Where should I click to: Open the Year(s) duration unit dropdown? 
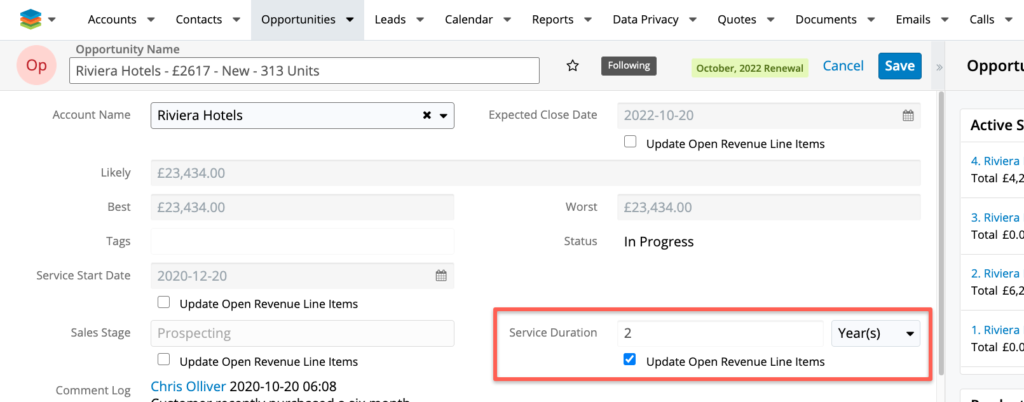point(876,333)
